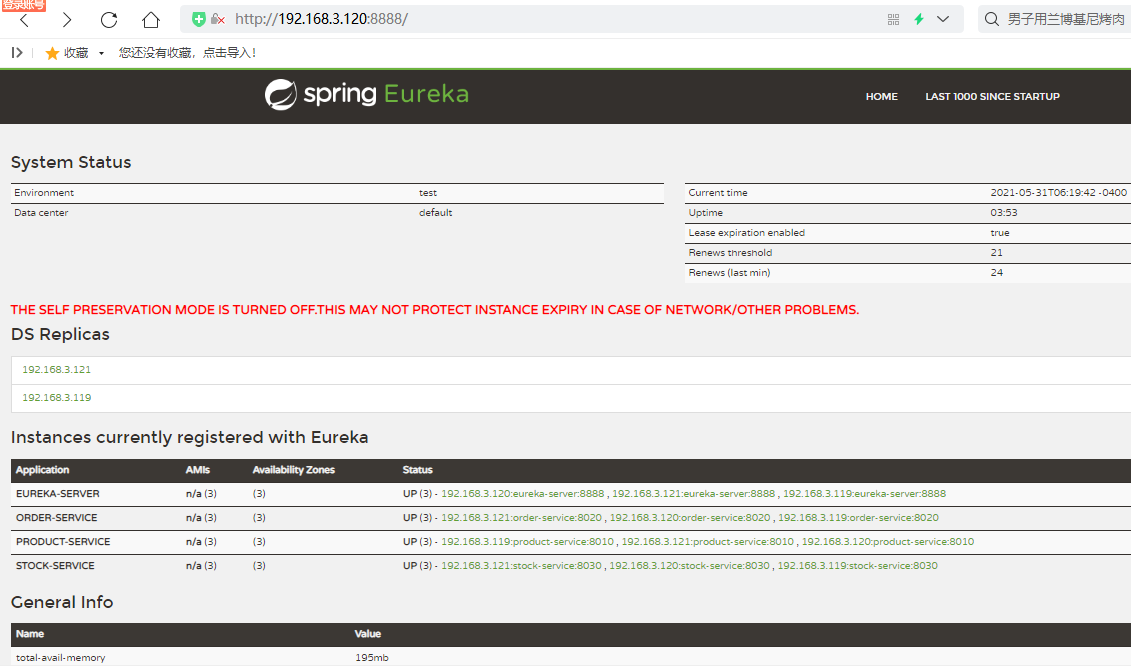Click the 195mb memory value
The image size is (1131, 669).
[x=371, y=657]
